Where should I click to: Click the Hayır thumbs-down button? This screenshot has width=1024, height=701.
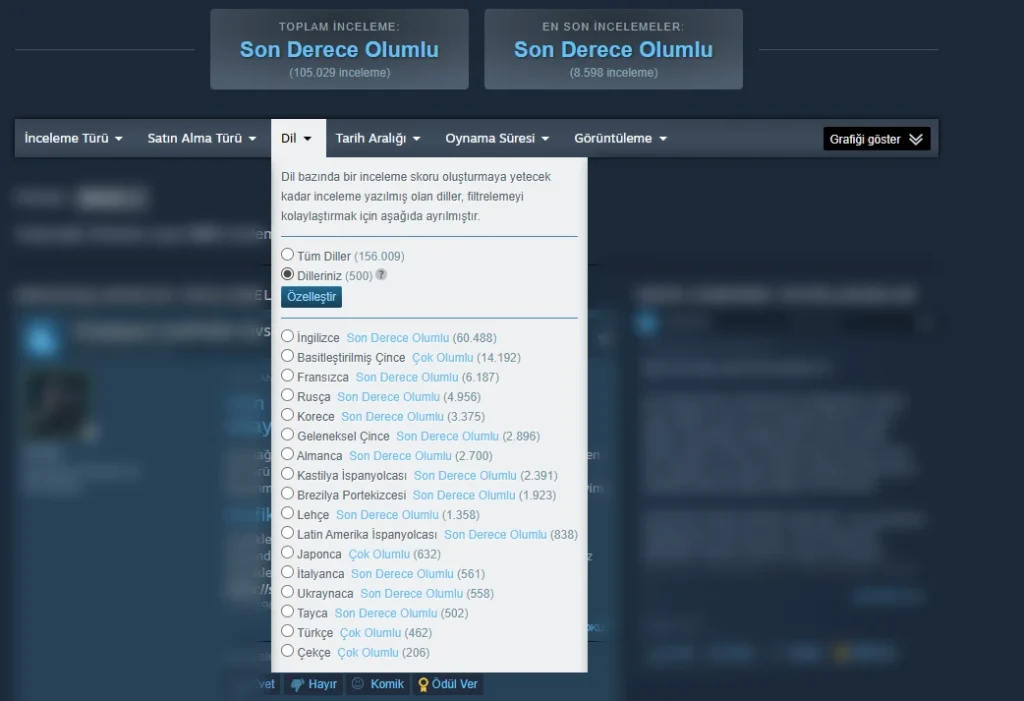click(314, 684)
